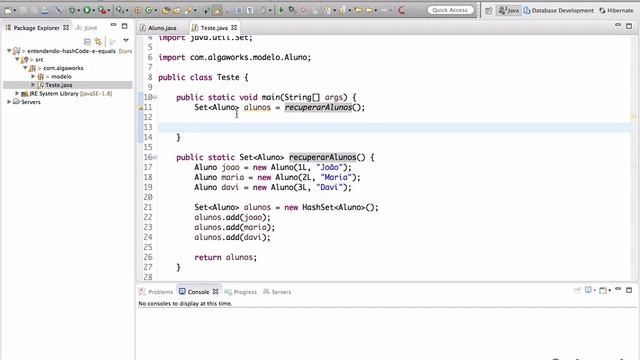Collapse the src folder node

pyautogui.click(x=17, y=60)
